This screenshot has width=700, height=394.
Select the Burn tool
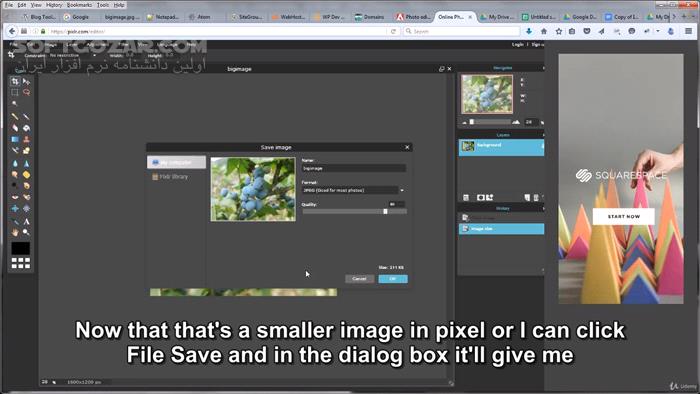pos(26,185)
